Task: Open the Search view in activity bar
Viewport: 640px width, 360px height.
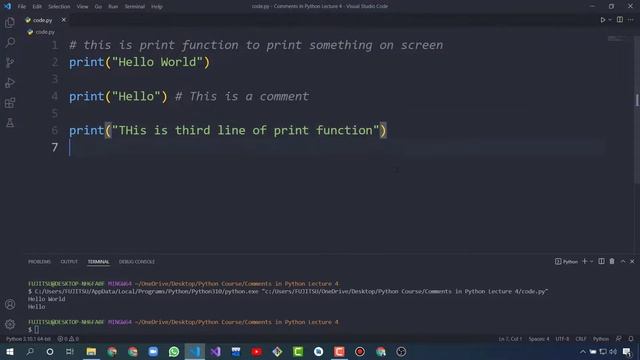Action: pyautogui.click(x=10, y=42)
